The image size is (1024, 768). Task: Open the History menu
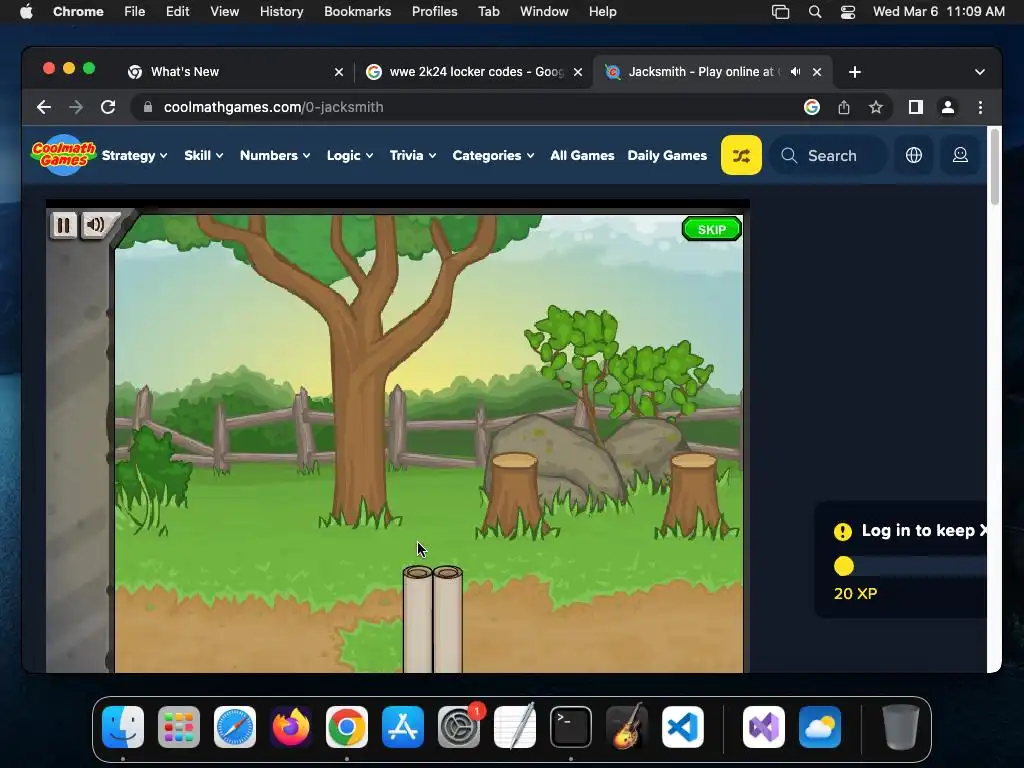(281, 12)
